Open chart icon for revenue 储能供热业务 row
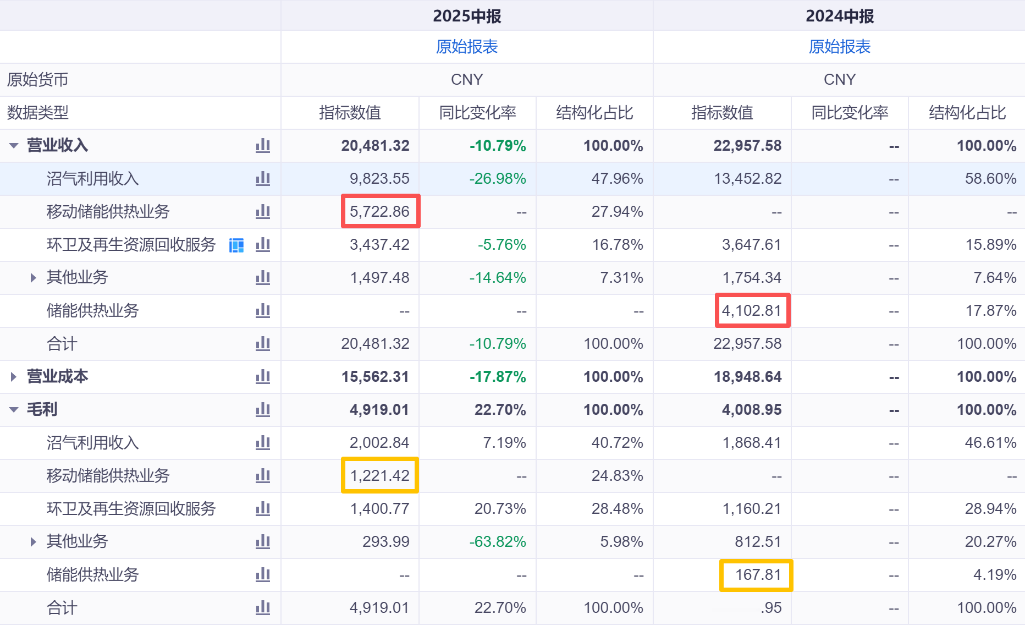 pos(263,310)
